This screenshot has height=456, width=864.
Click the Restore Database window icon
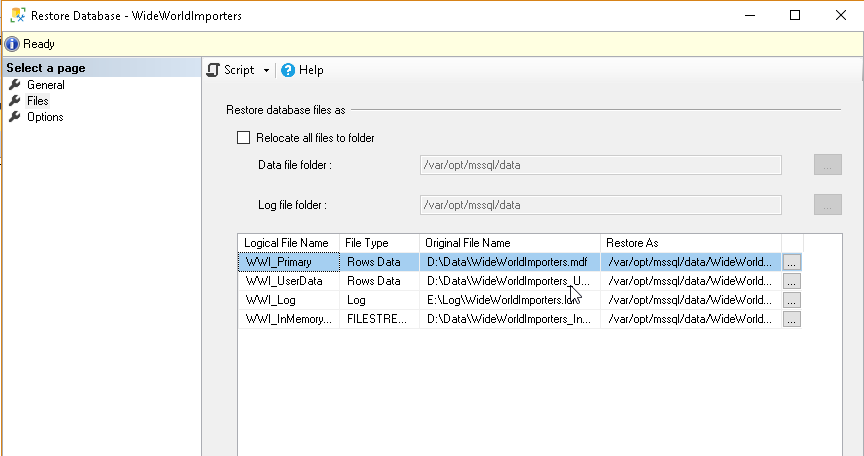tap(15, 16)
